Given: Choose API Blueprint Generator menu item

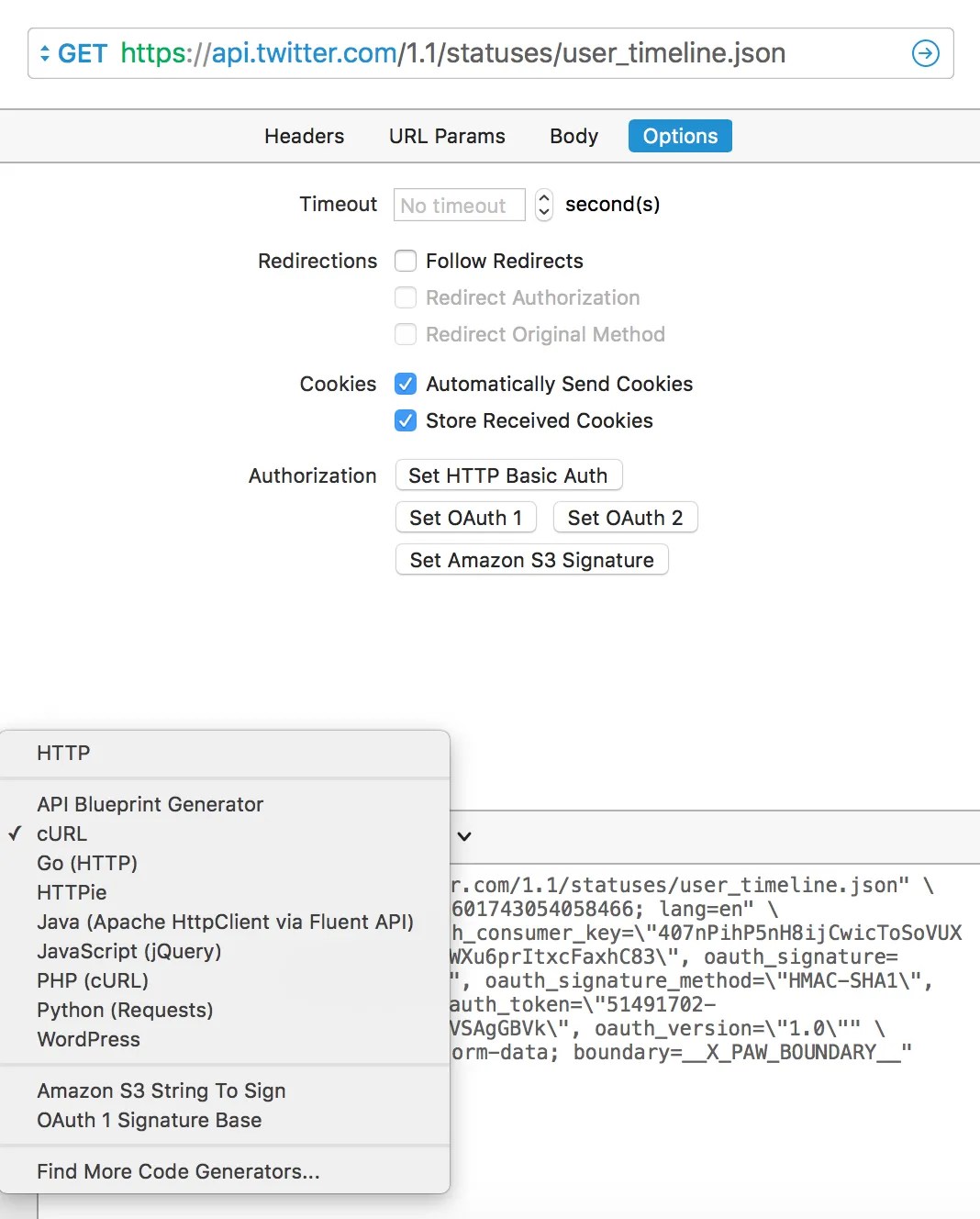Looking at the screenshot, I should click(225, 804).
